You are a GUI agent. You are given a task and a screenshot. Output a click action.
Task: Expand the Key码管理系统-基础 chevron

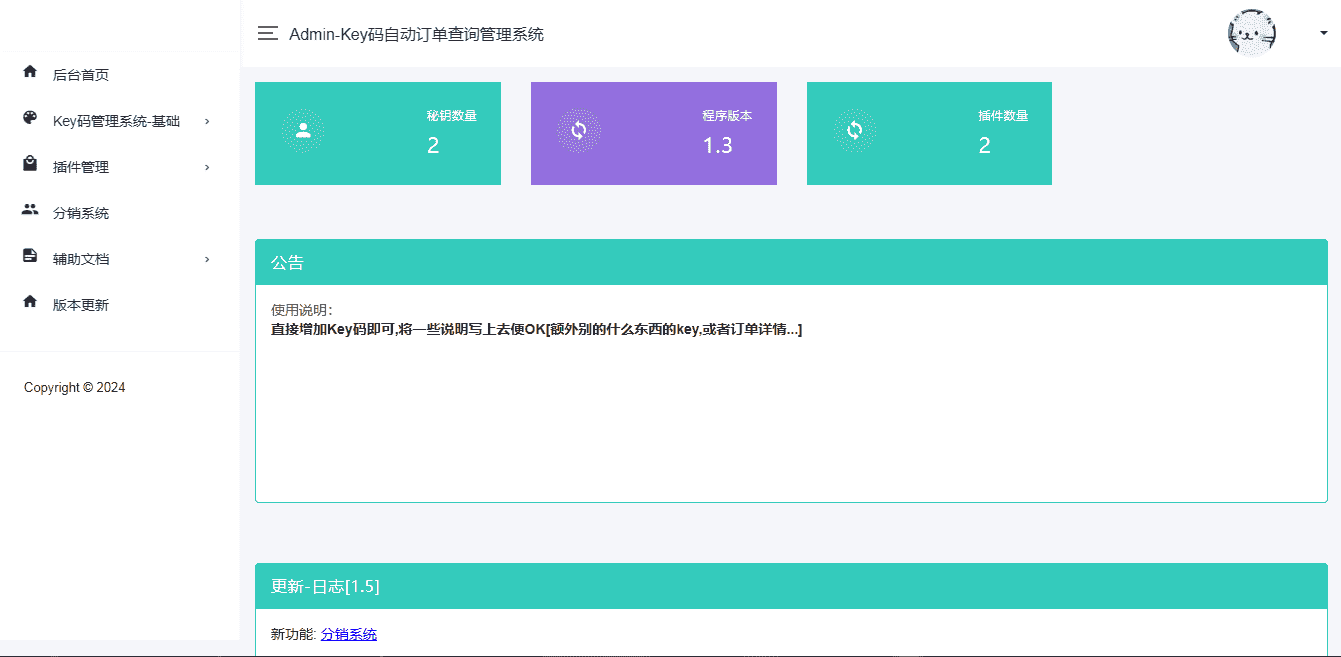point(207,121)
